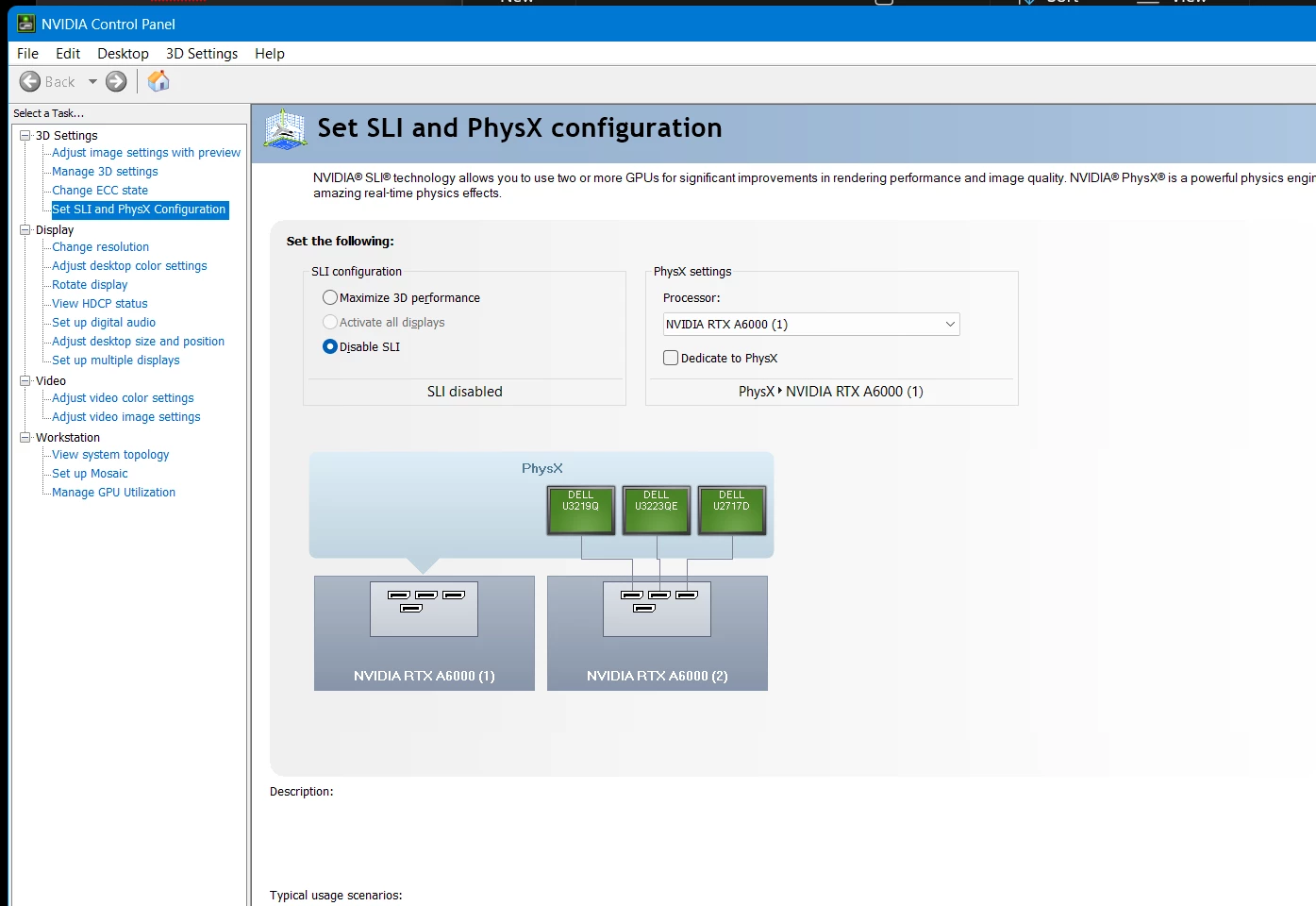Viewport: 1316px width, 906px height.
Task: Click the 'Typical usage scenarios:' label
Action: point(336,896)
